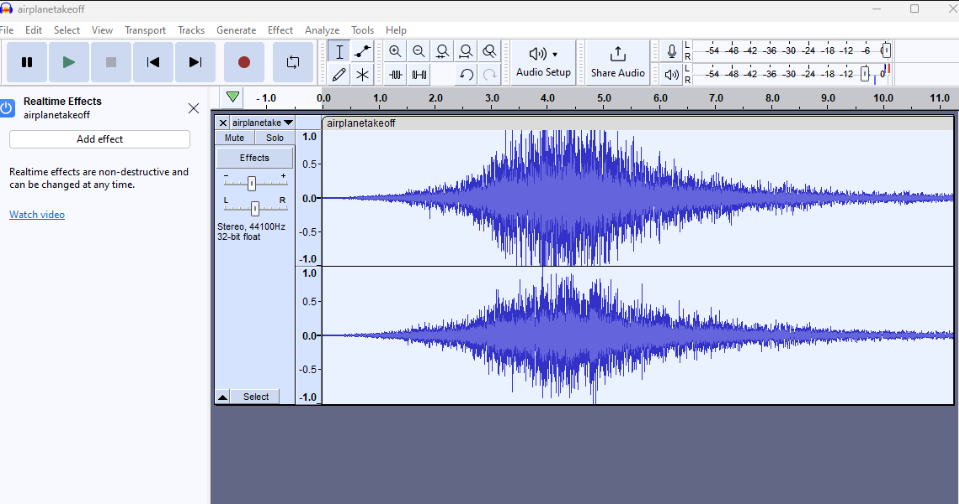Click the Zoom In magnifier icon
Viewport: 959px width, 504px height.
395,51
